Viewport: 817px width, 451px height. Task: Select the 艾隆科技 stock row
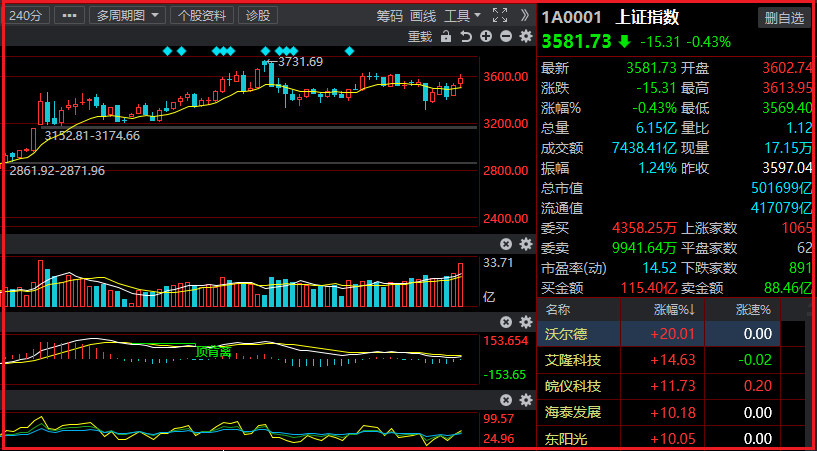click(x=573, y=360)
